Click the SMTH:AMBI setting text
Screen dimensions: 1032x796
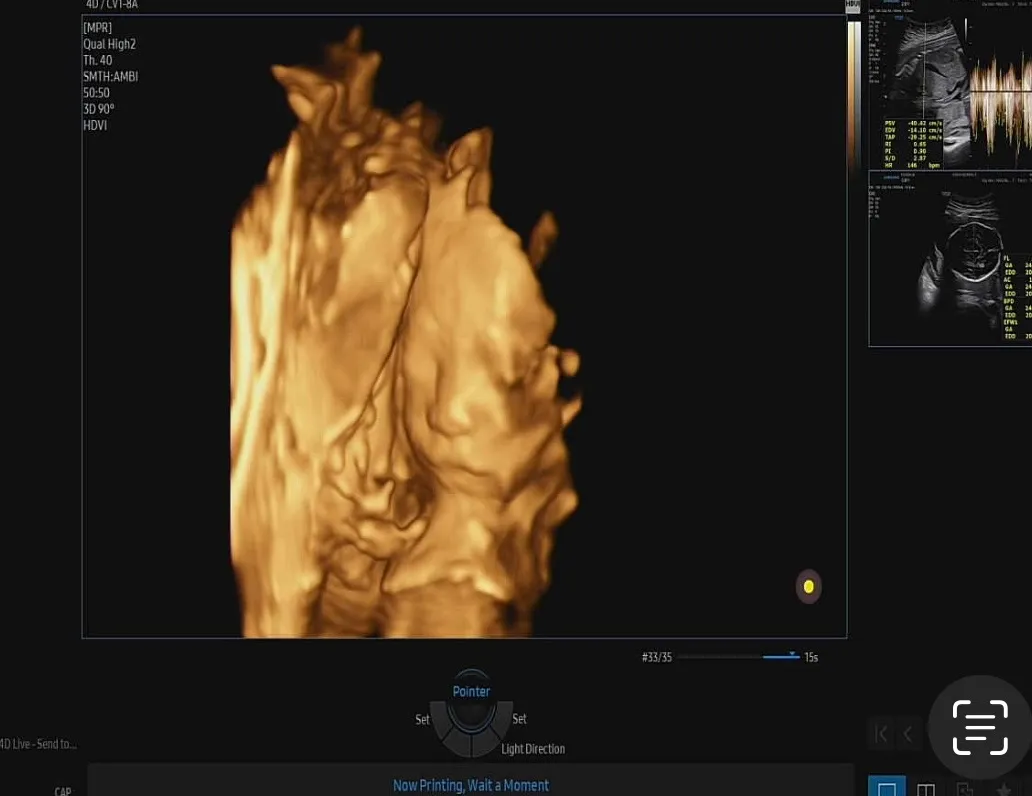111,76
